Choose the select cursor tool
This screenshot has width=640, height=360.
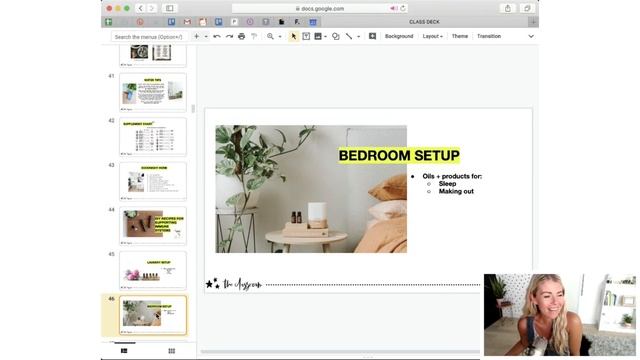pyautogui.click(x=293, y=36)
